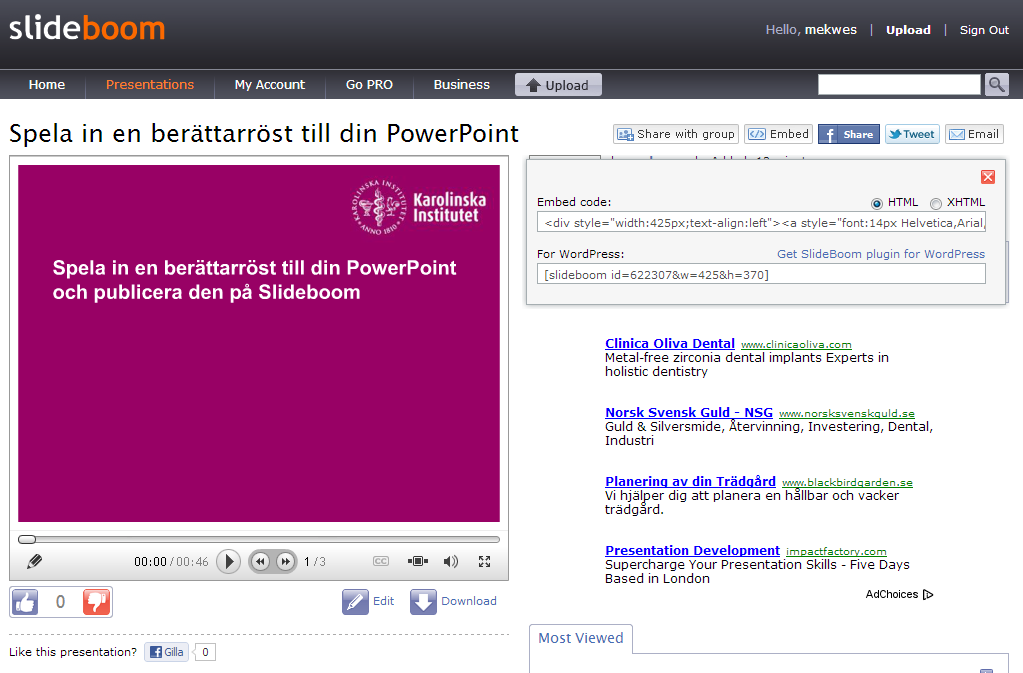1023x673 pixels.
Task: Share the presentation on Facebook
Action: pos(849,134)
